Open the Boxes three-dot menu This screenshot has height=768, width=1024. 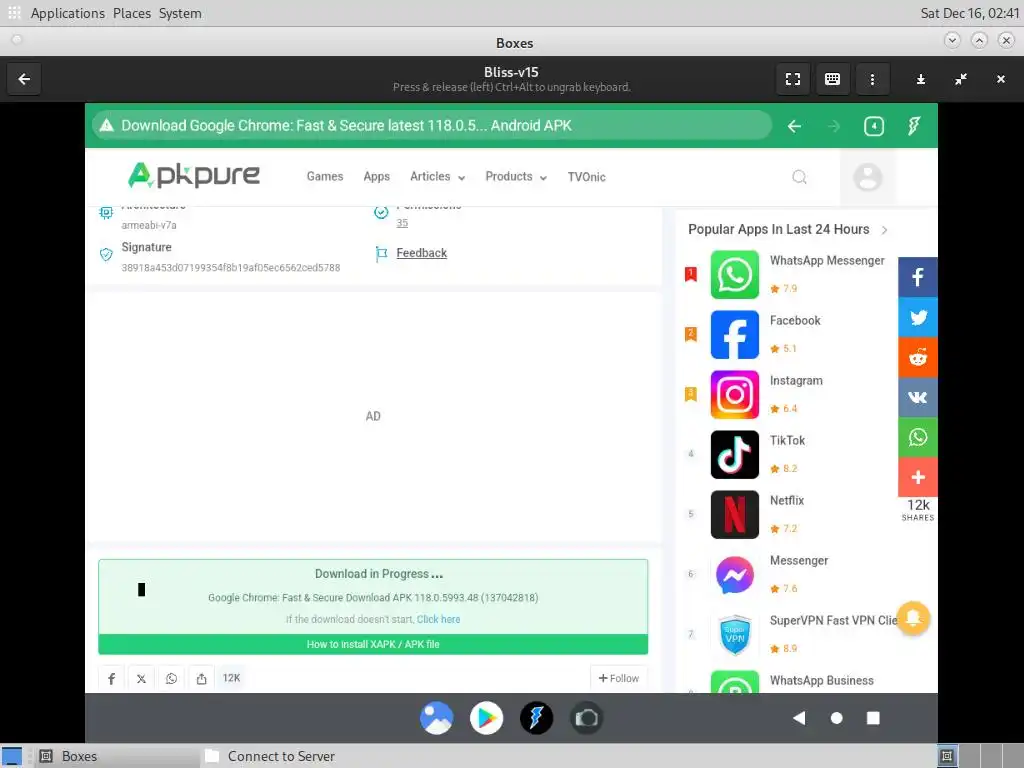click(x=872, y=79)
